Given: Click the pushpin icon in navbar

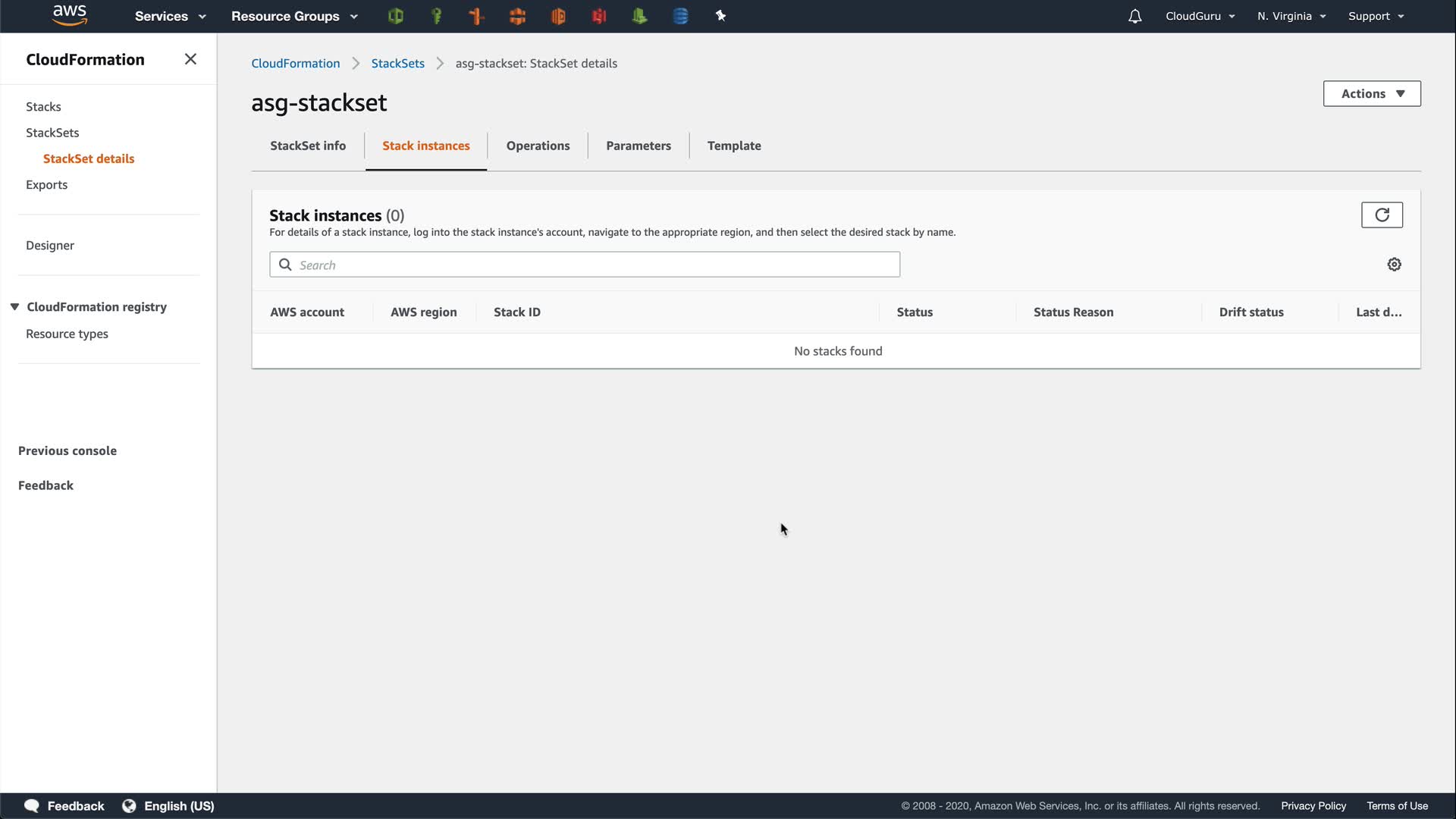Looking at the screenshot, I should tap(720, 16).
